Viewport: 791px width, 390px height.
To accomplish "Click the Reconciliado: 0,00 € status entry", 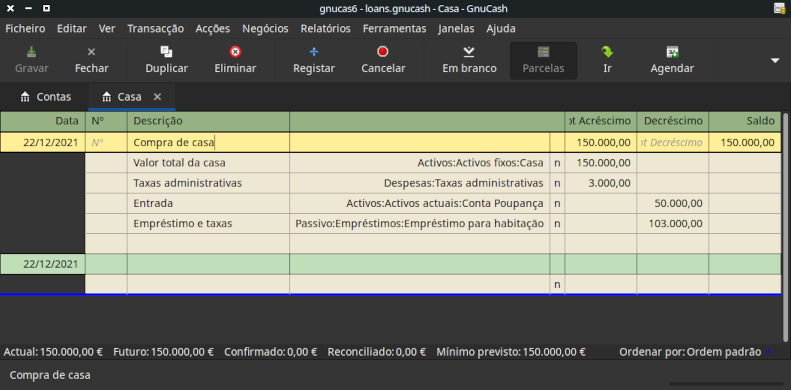I will pyautogui.click(x=376, y=352).
